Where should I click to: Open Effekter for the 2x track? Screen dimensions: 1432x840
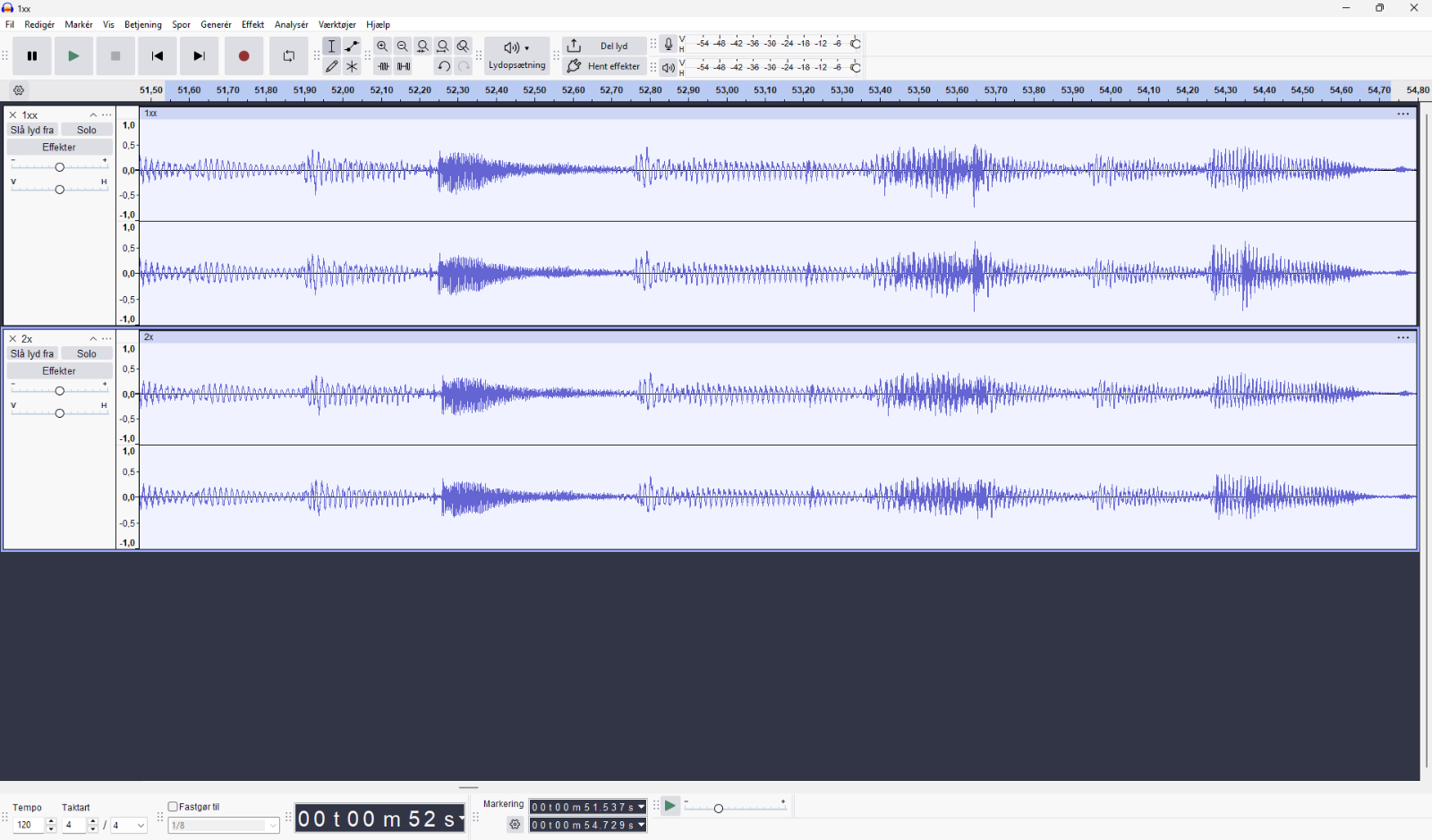pyautogui.click(x=59, y=371)
